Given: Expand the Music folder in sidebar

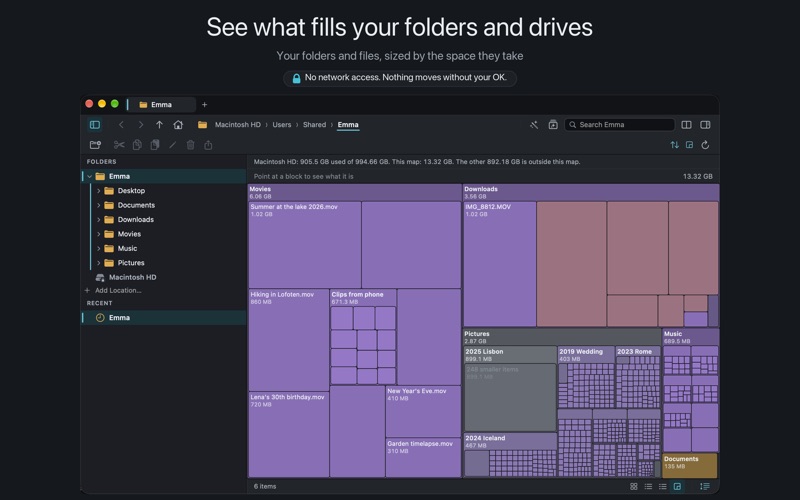Looking at the screenshot, I should tap(98, 248).
